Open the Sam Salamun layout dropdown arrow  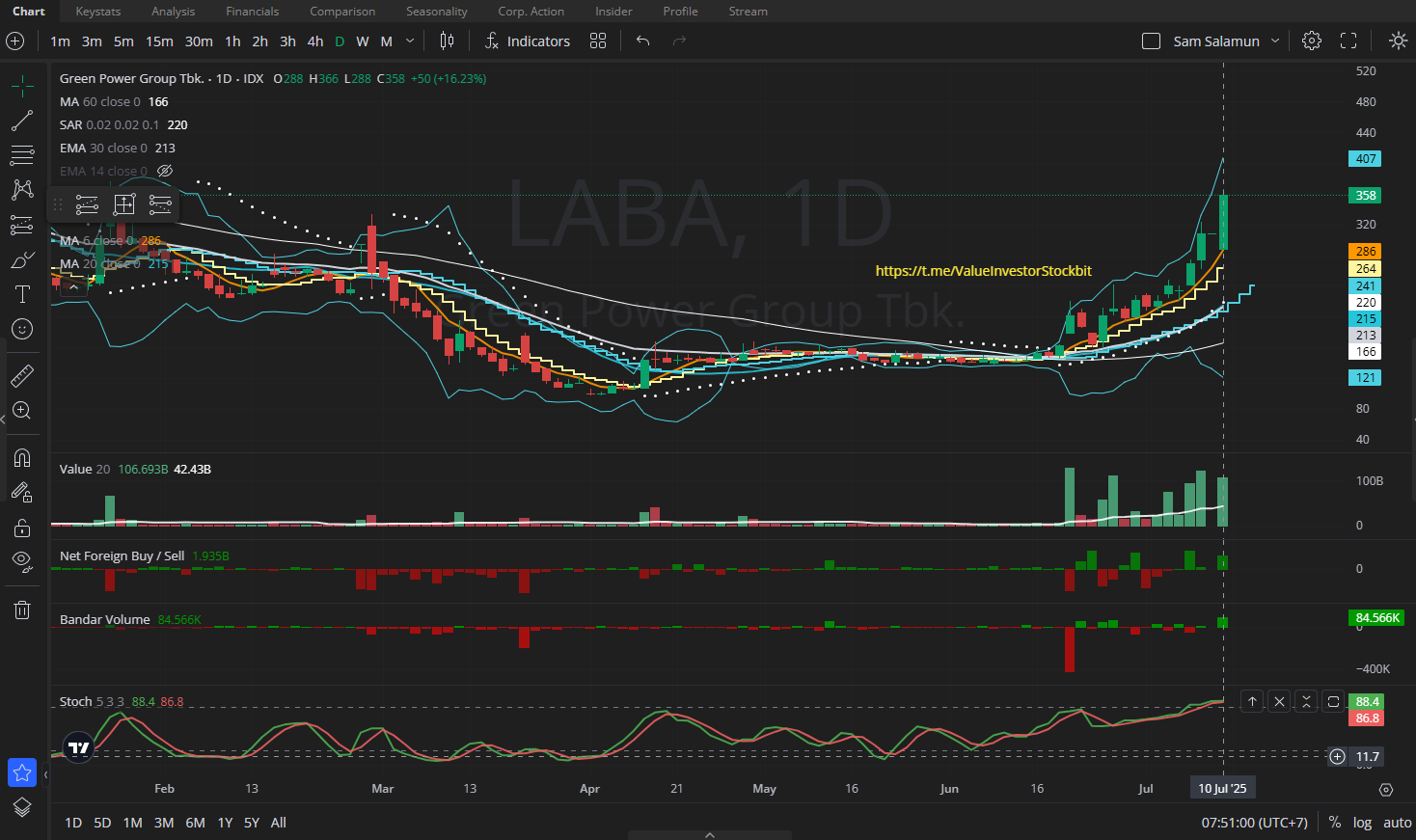pyautogui.click(x=1275, y=41)
